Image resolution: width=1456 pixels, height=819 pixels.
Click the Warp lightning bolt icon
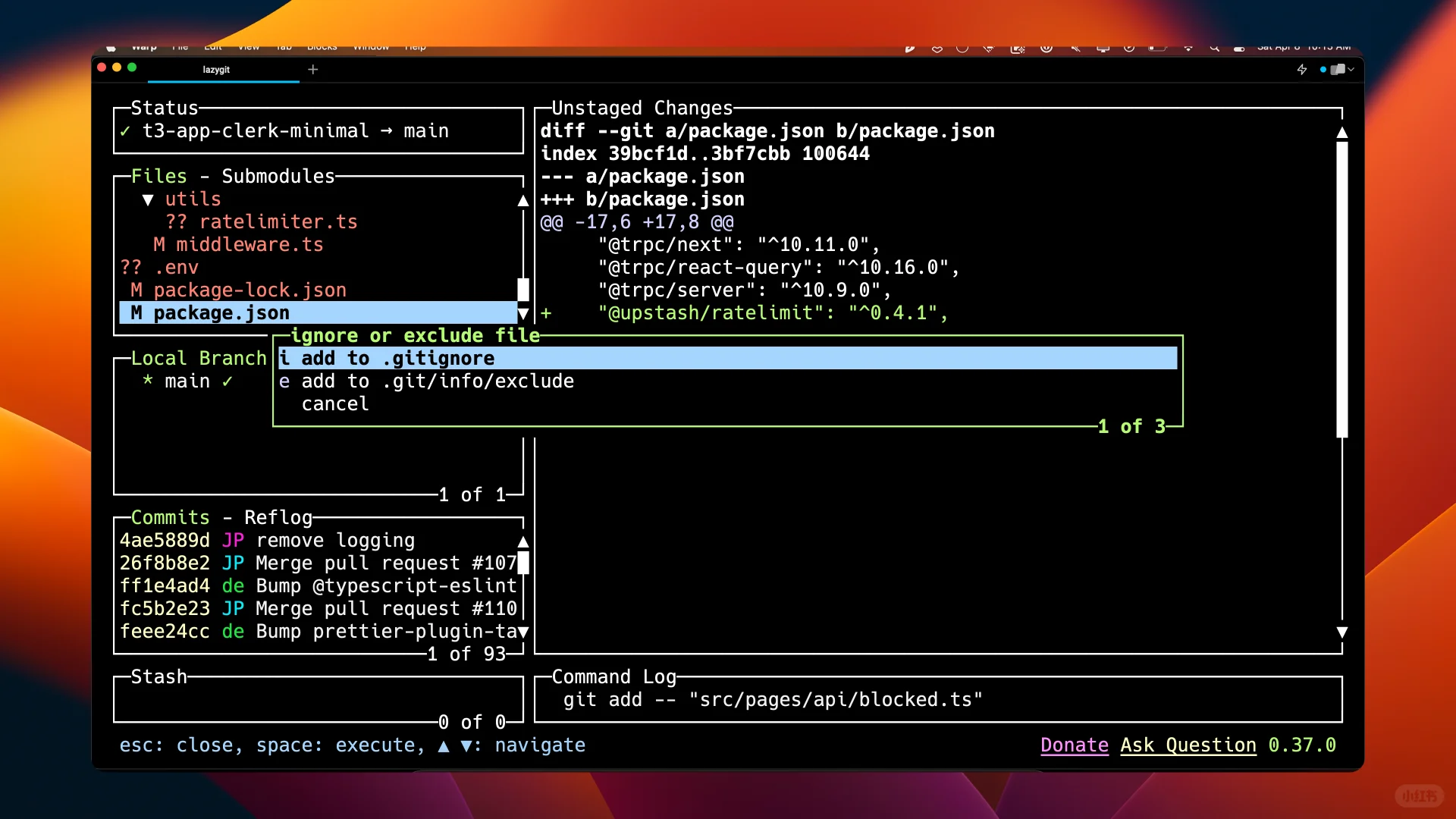(1302, 69)
